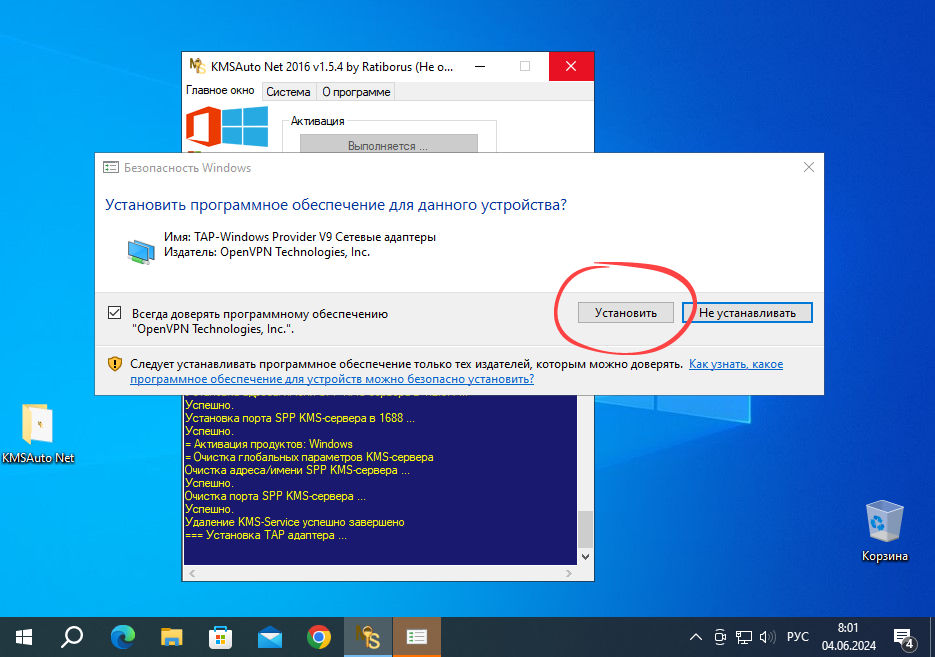Open network status tray icon
This screenshot has height=657, width=935.
tap(743, 637)
